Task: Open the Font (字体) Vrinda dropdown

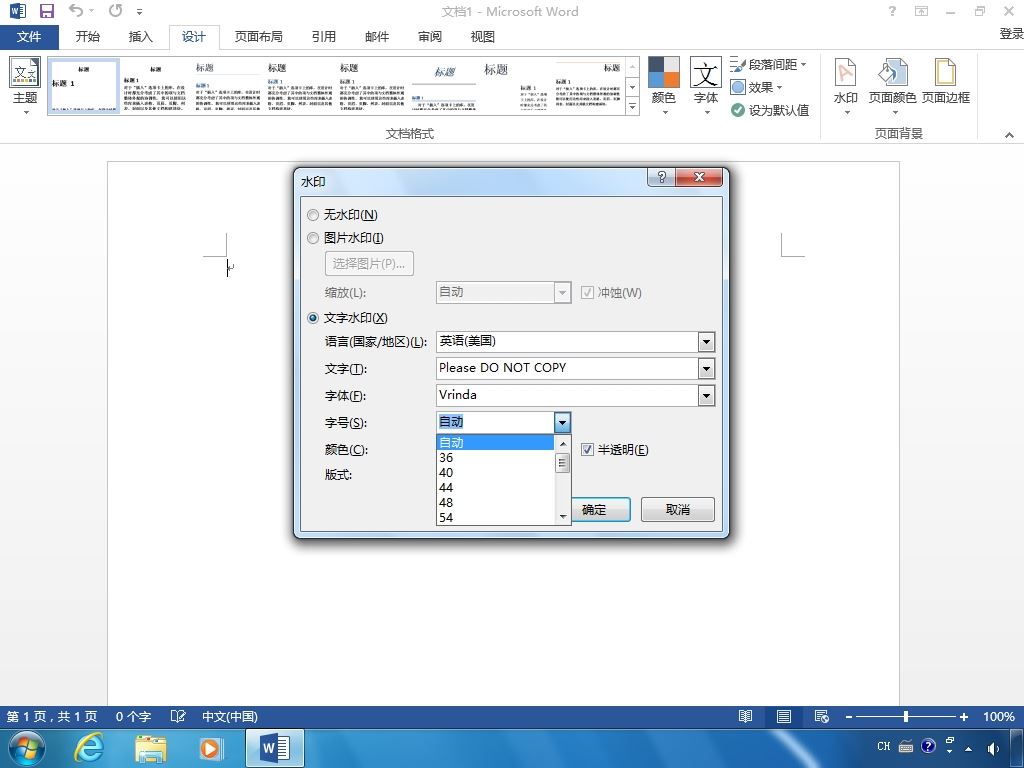Action: [706, 396]
